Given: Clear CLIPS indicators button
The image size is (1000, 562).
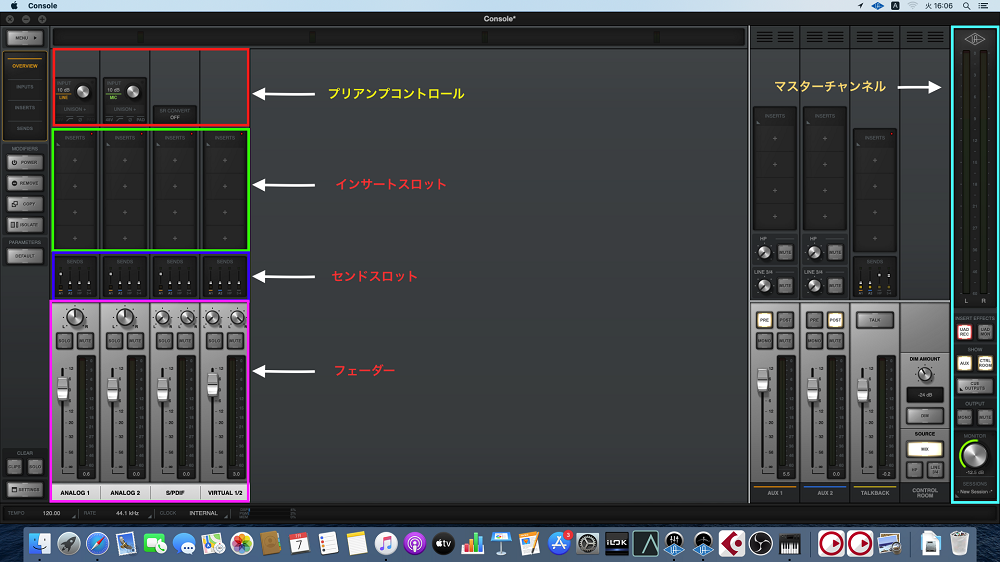Looking at the screenshot, I should point(15,467).
